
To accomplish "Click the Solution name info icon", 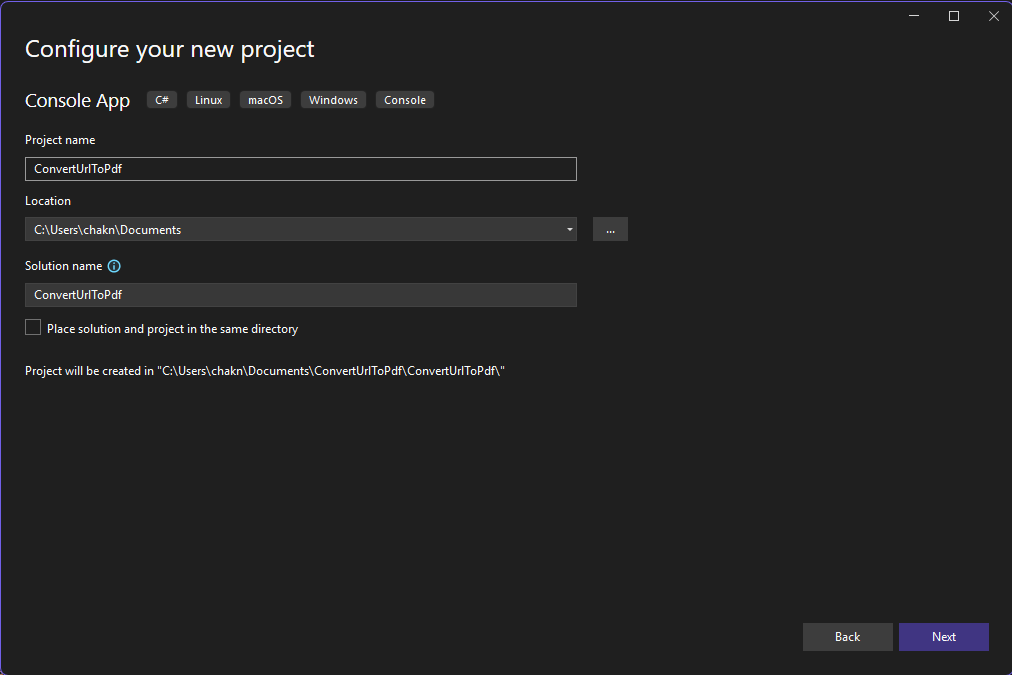I will [x=114, y=266].
